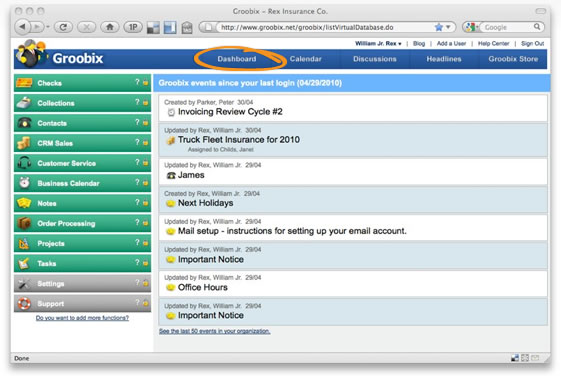Click the Projects help question mark

point(137,242)
